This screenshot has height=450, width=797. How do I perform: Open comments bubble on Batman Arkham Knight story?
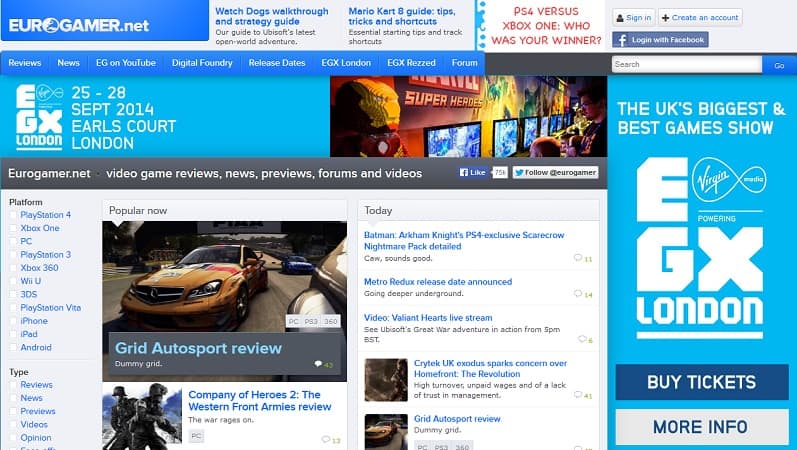point(580,259)
